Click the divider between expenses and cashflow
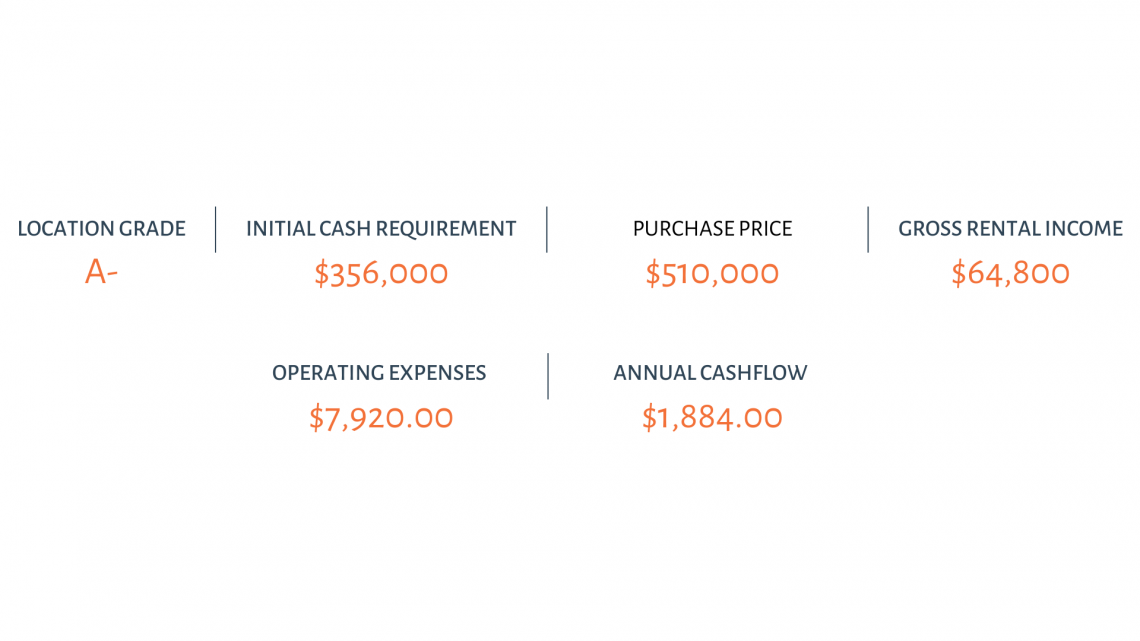This screenshot has height=641, width=1140. [x=548, y=376]
